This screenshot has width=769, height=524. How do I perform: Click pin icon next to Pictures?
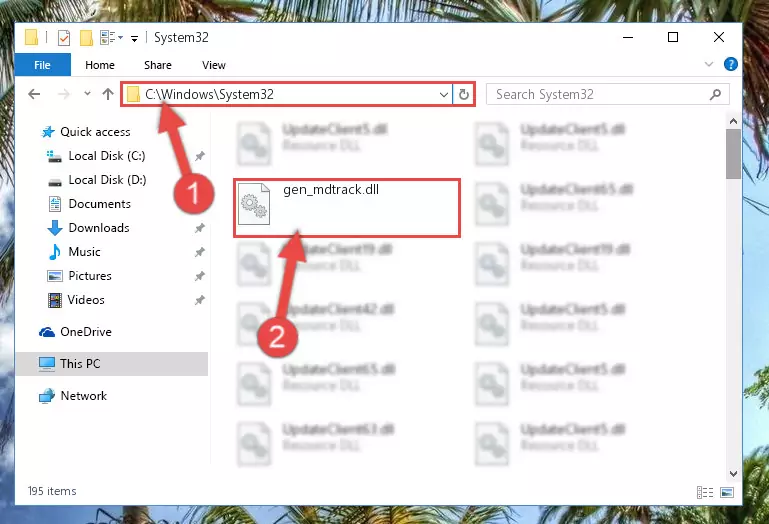pos(200,276)
